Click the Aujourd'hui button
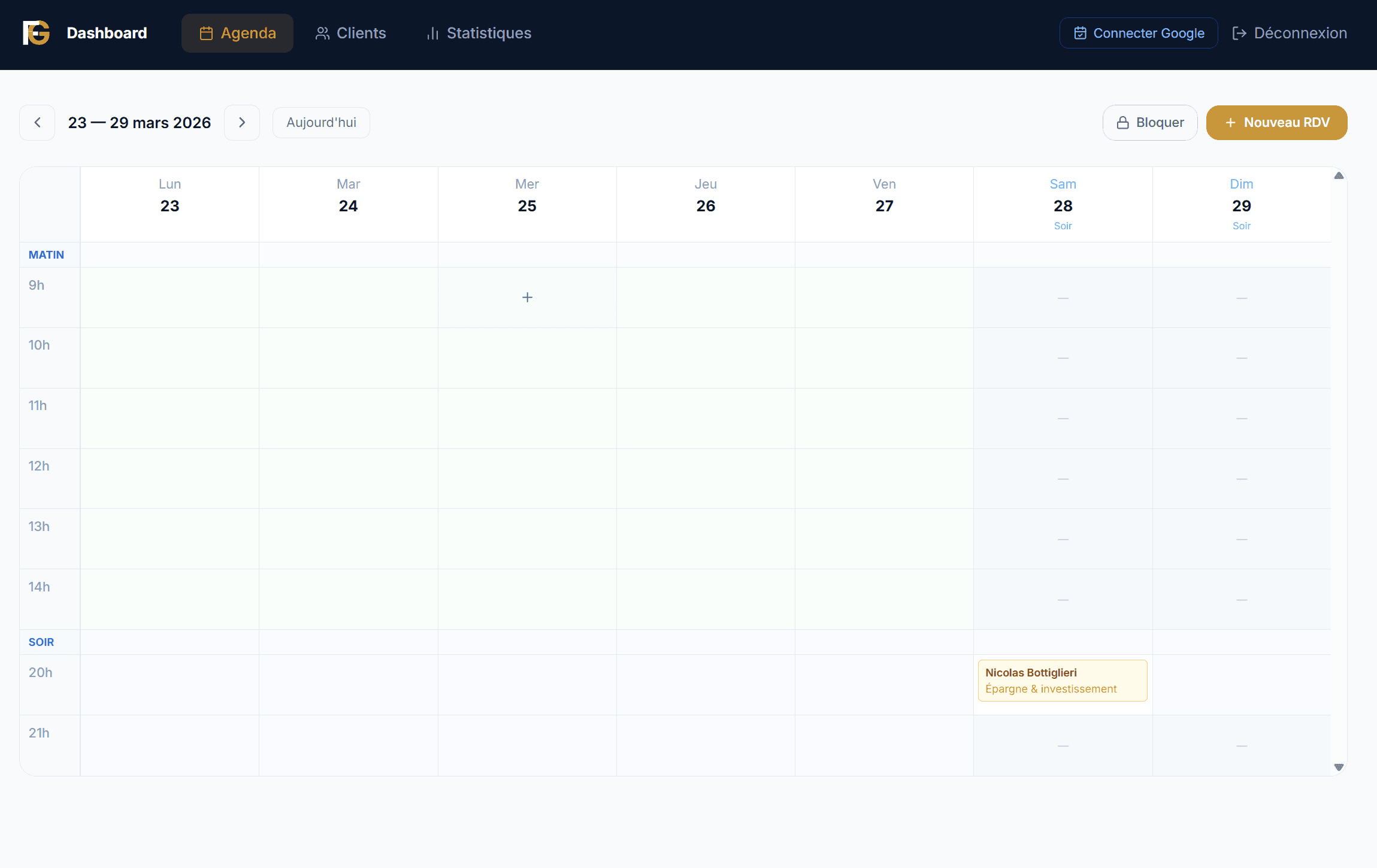 click(x=321, y=122)
